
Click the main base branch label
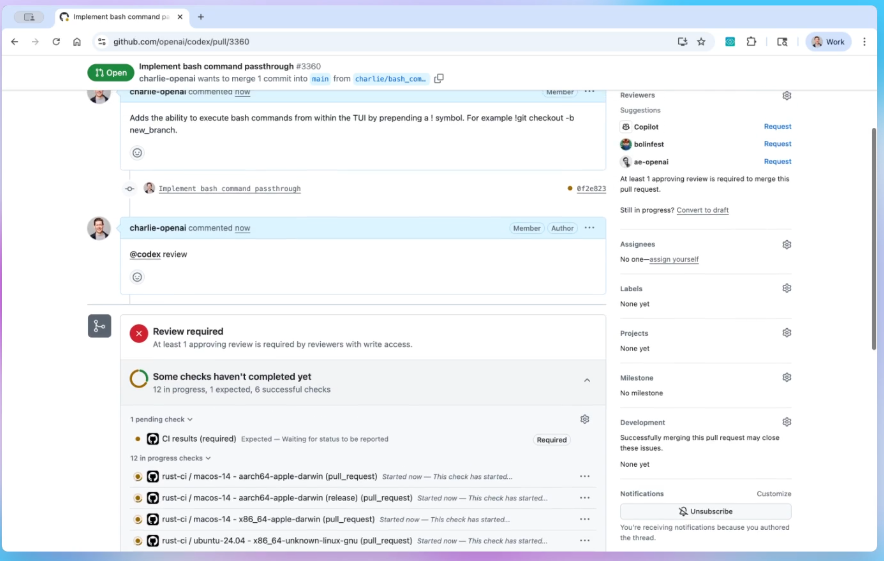pyautogui.click(x=320, y=79)
